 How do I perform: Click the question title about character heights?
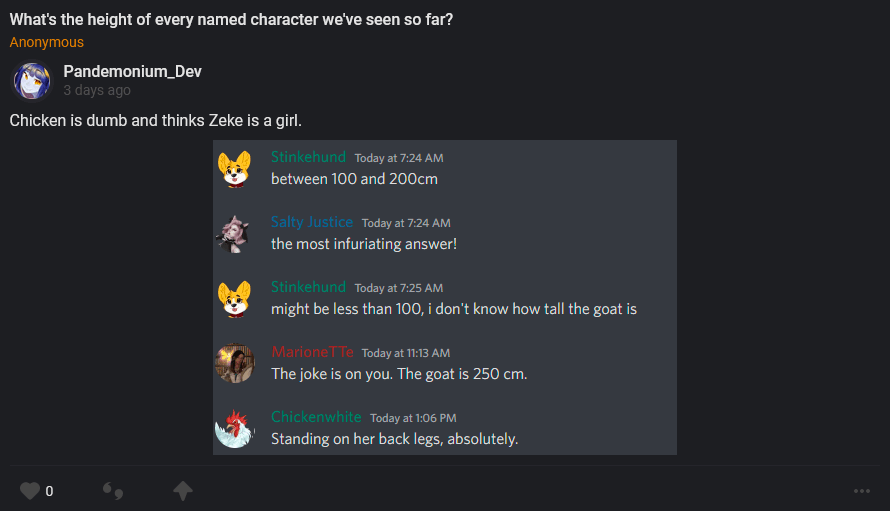pyautogui.click(x=231, y=19)
